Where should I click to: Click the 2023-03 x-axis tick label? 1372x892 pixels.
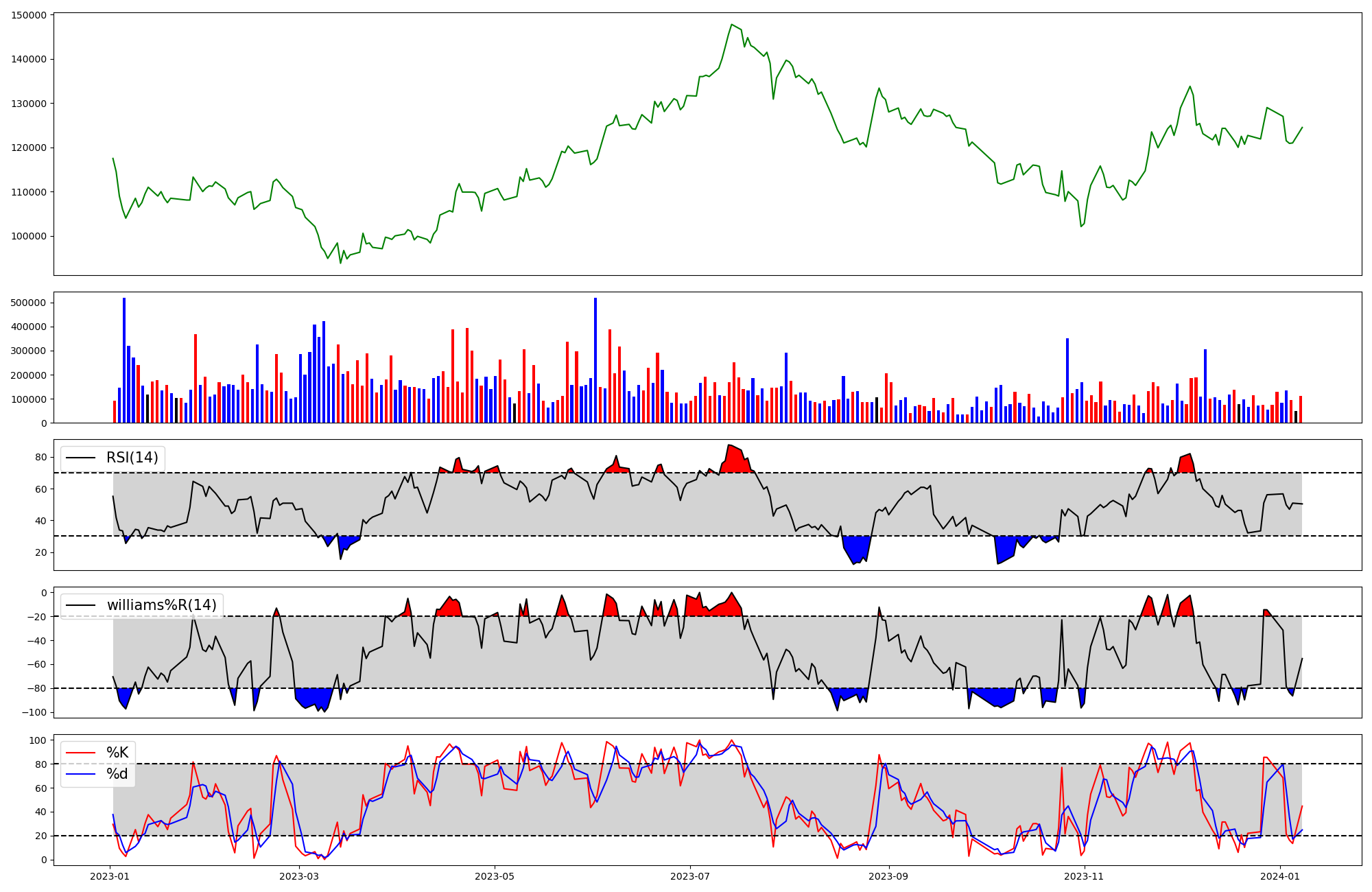click(299, 876)
